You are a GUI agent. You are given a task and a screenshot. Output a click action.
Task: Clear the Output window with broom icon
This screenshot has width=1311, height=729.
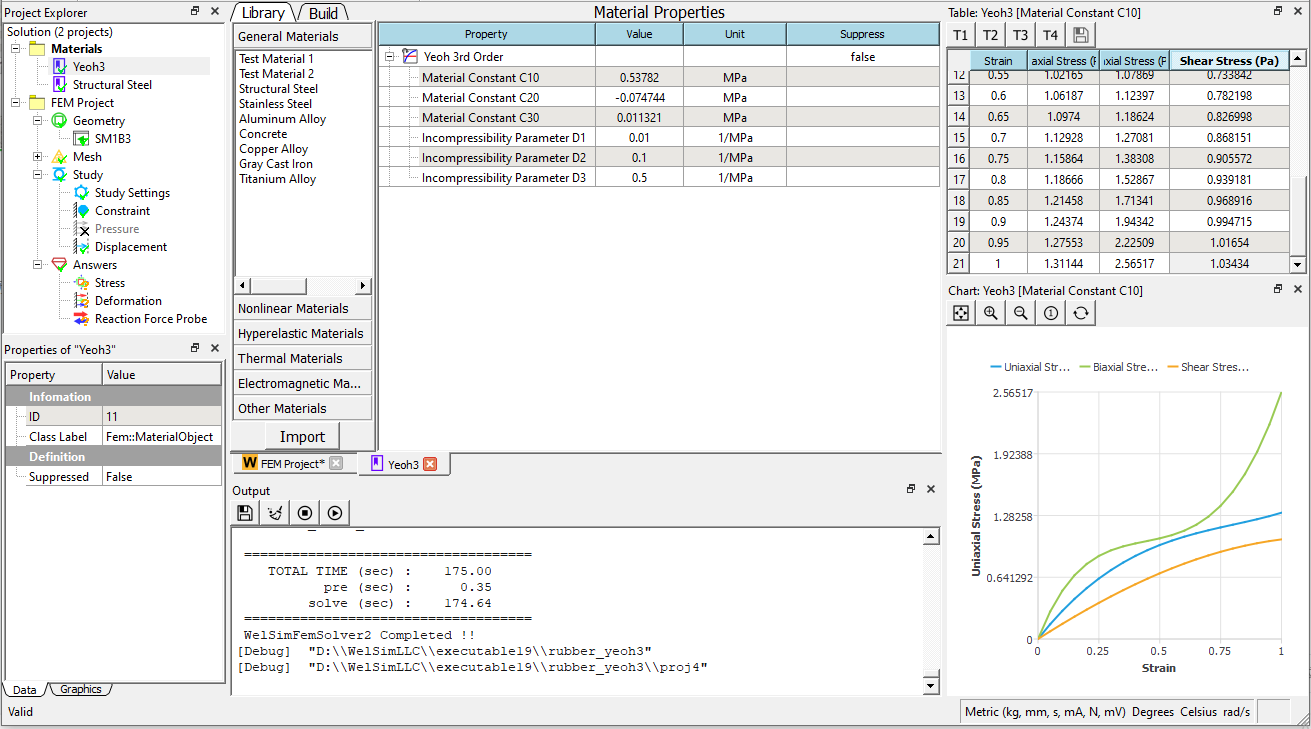[275, 513]
